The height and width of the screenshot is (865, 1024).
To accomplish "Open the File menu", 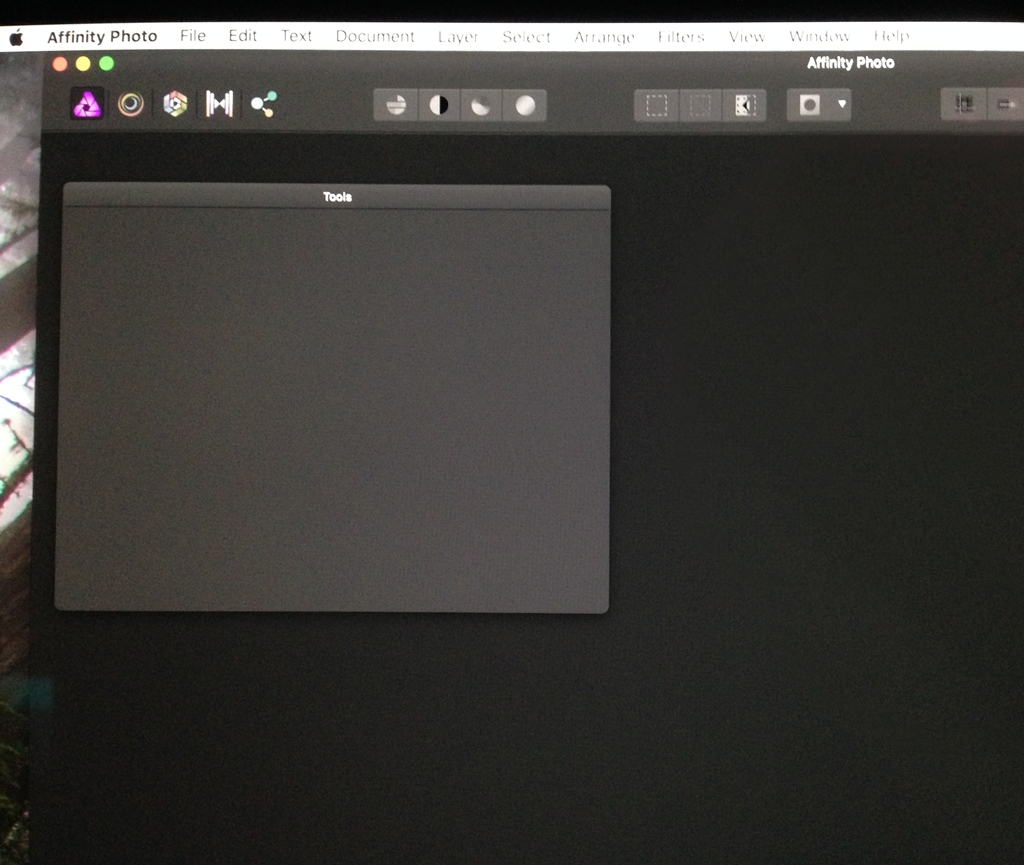I will tap(193, 36).
